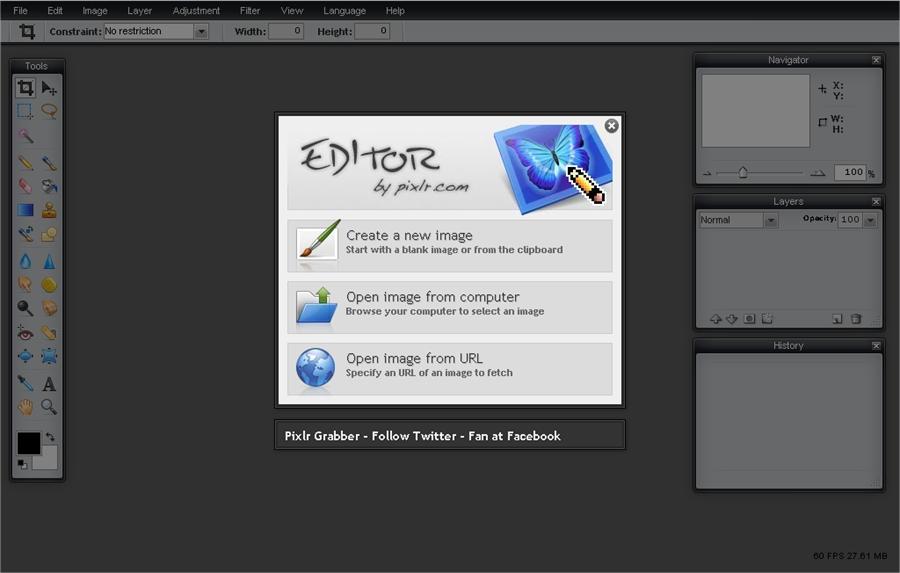Click the layer styles icon in Layers

click(x=767, y=319)
